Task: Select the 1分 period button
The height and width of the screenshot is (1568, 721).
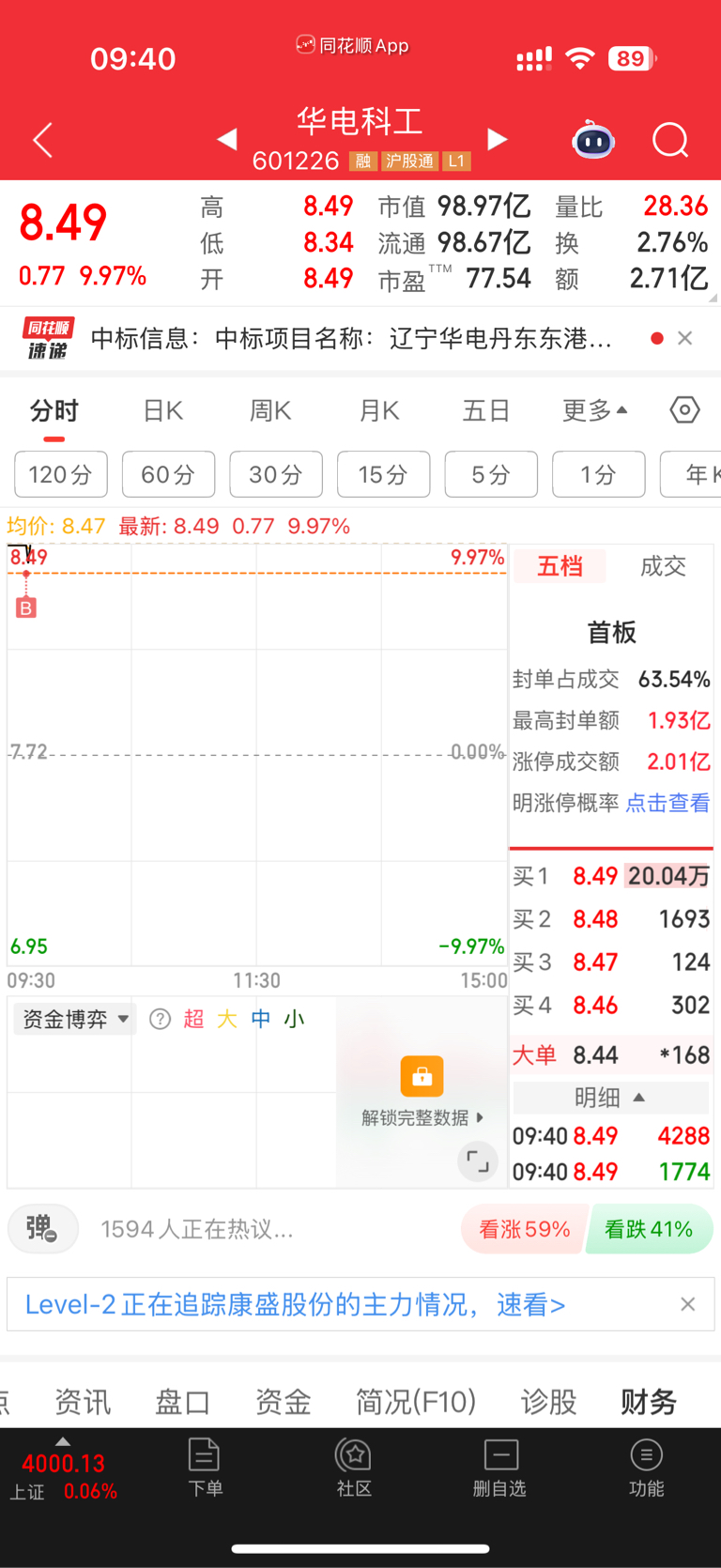Action: [x=598, y=474]
